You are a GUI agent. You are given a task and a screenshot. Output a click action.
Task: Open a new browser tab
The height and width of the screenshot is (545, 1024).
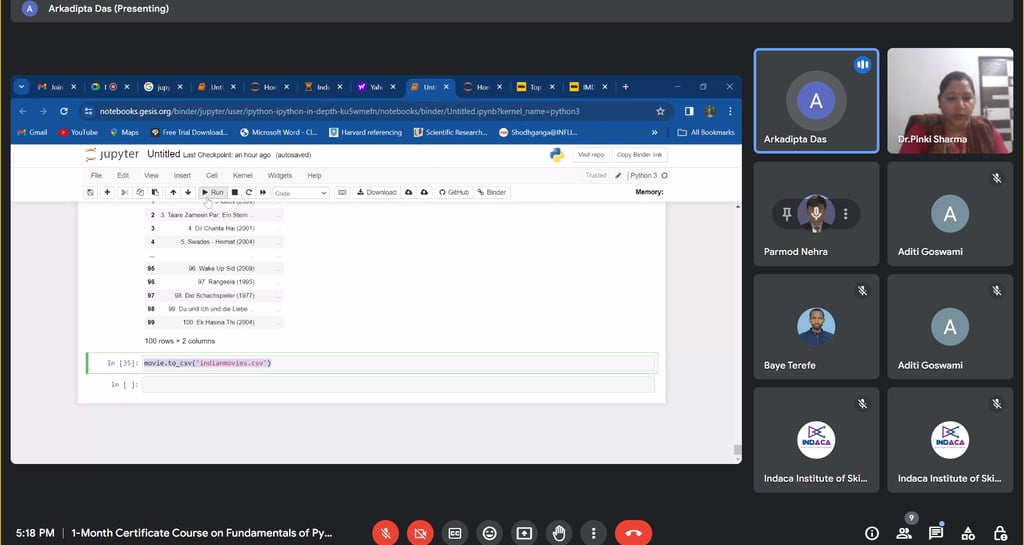[626, 87]
